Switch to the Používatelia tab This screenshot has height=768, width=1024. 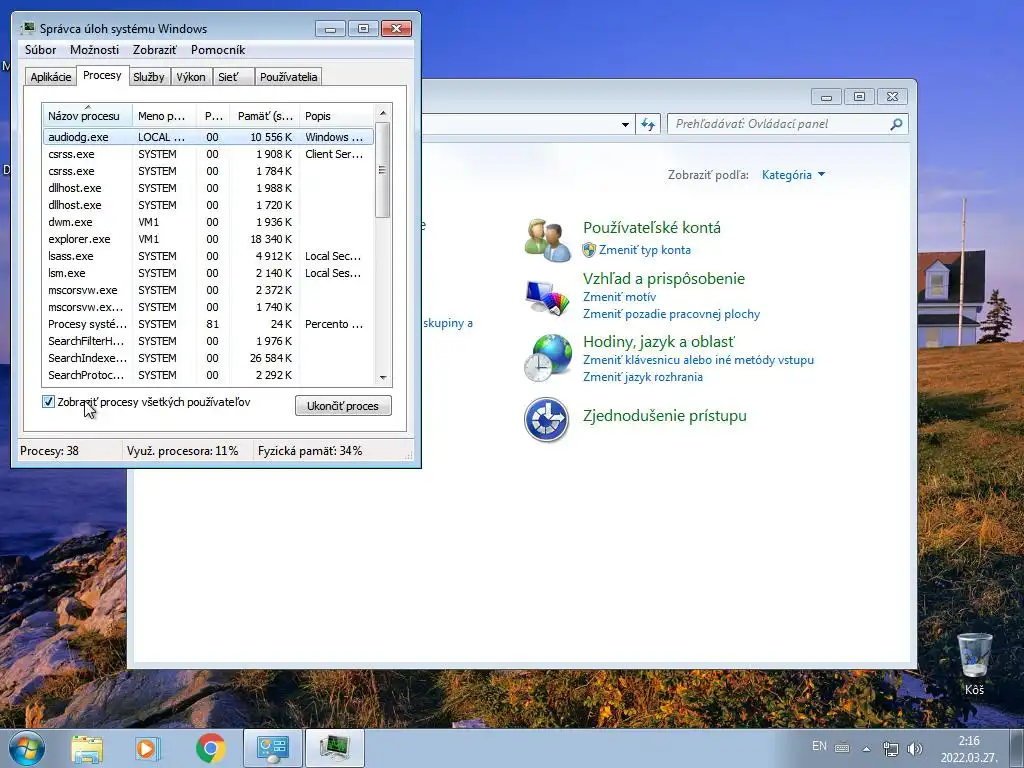289,77
